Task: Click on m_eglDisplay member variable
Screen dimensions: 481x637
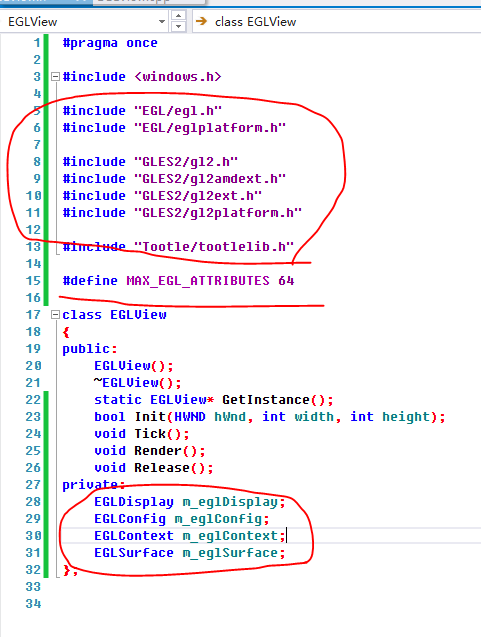Action: pyautogui.click(x=230, y=502)
